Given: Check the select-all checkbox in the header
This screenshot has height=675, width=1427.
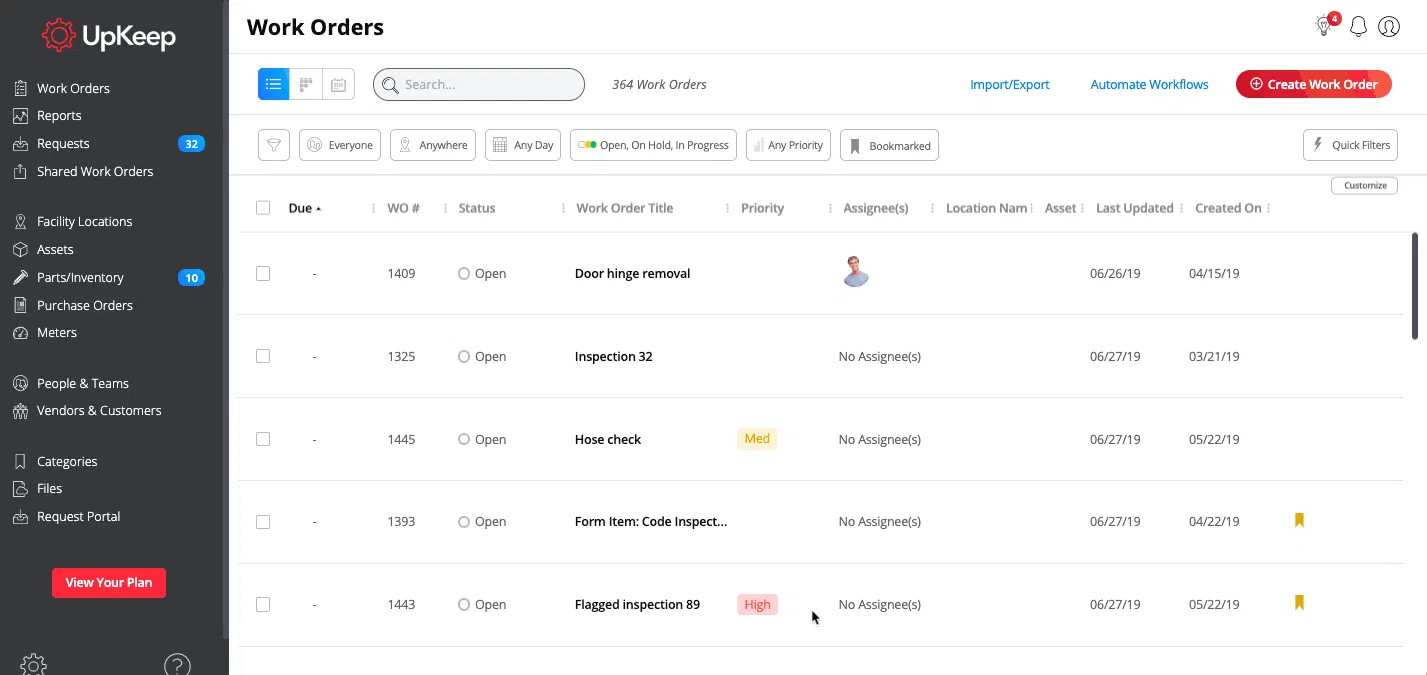Looking at the screenshot, I should [x=263, y=207].
